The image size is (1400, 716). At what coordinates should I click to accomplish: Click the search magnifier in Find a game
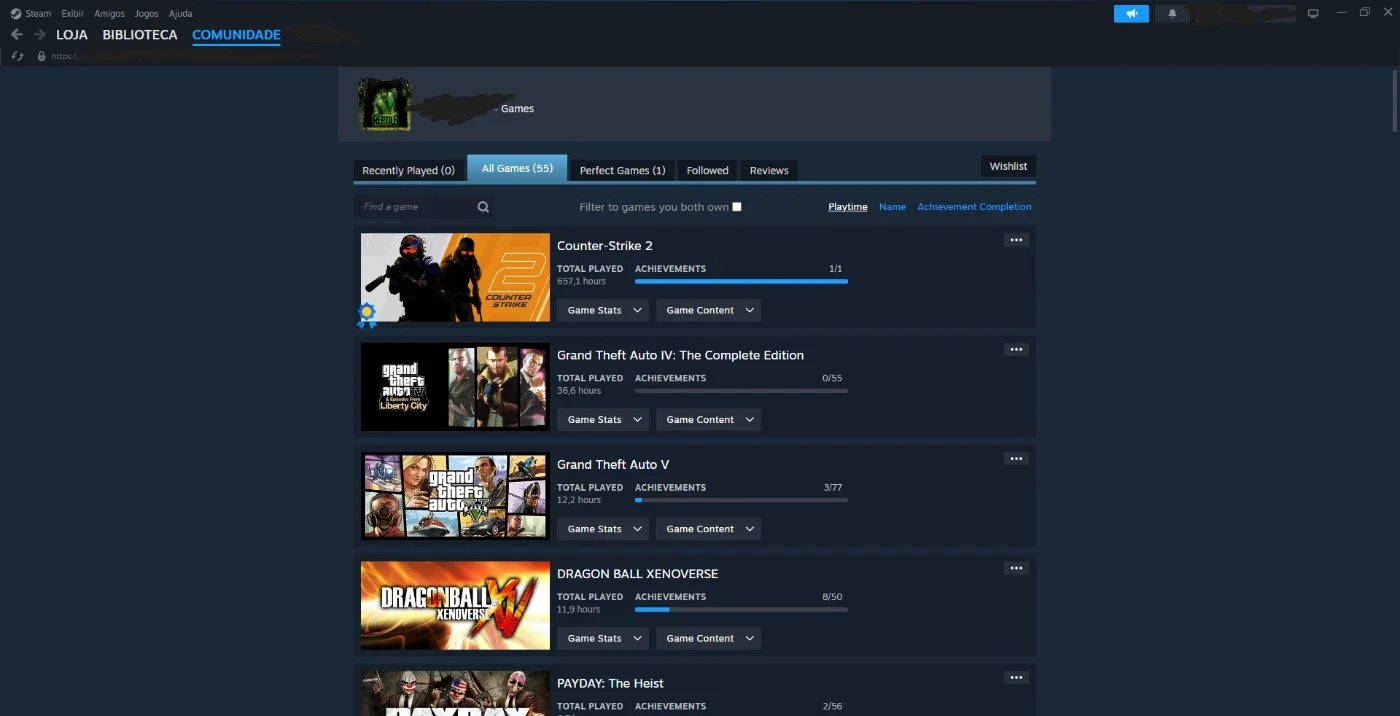click(x=483, y=207)
